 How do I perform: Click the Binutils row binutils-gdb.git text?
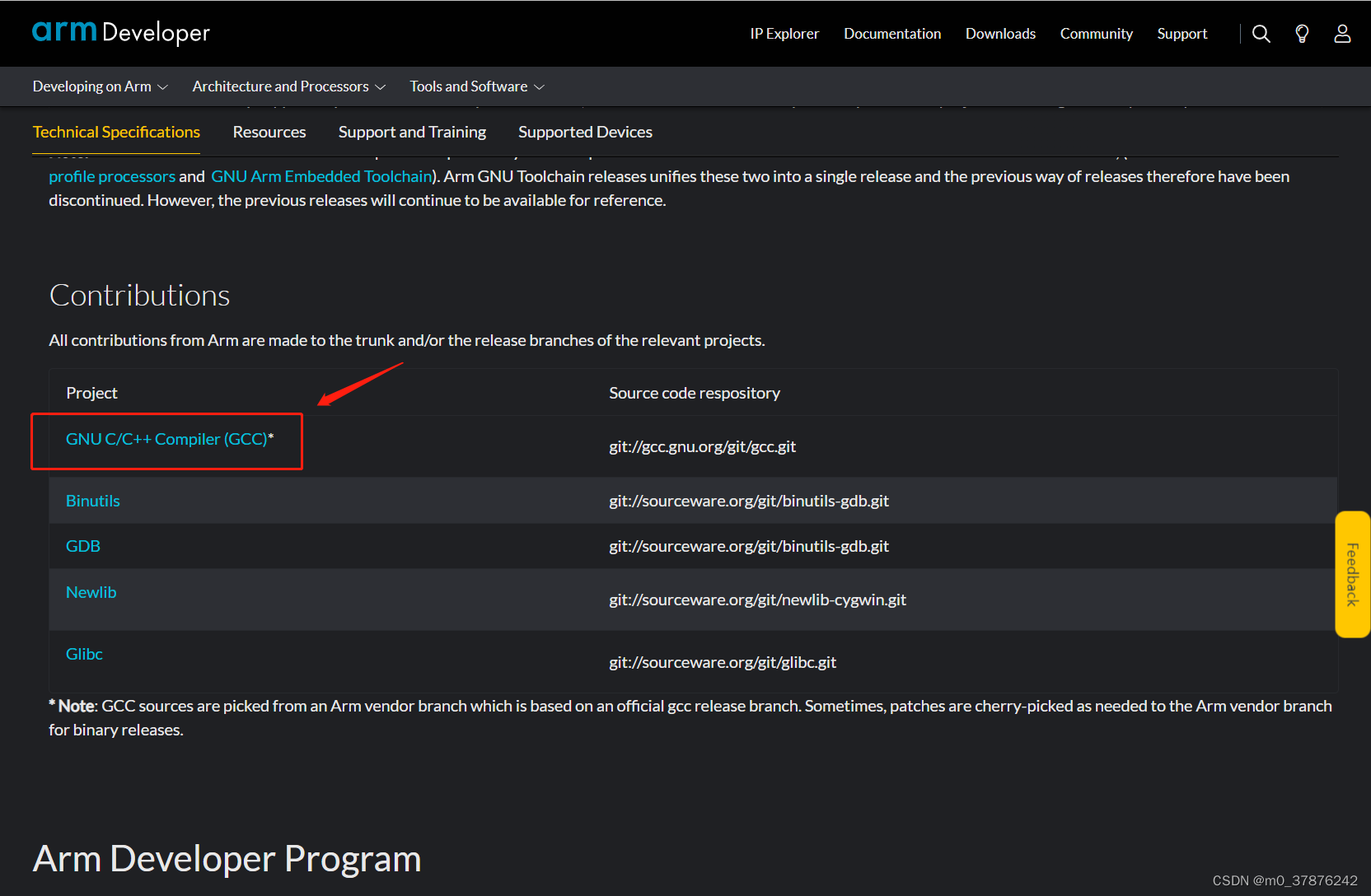[x=749, y=501]
